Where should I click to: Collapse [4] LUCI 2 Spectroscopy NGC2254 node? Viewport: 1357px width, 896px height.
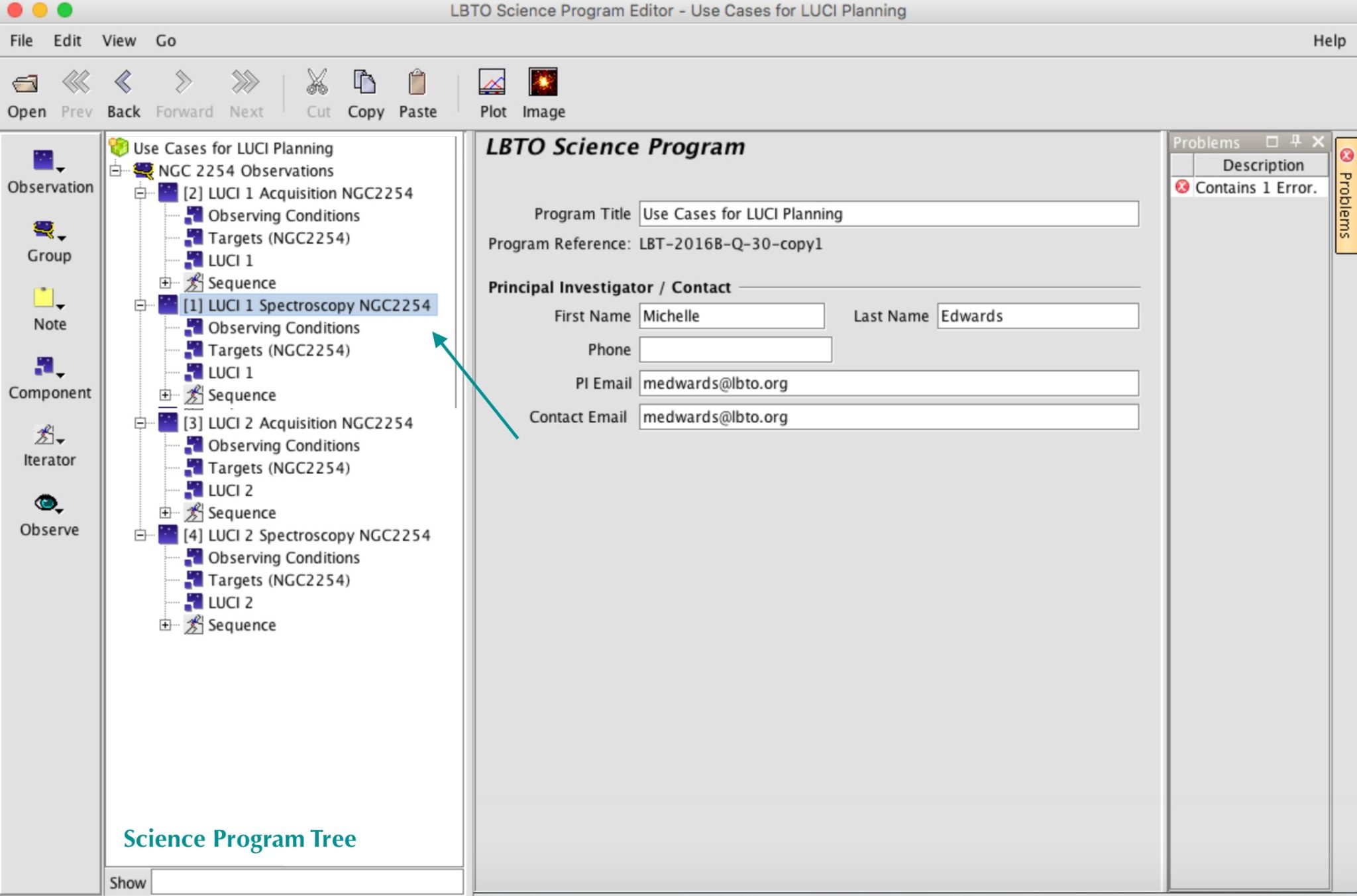[x=140, y=535]
